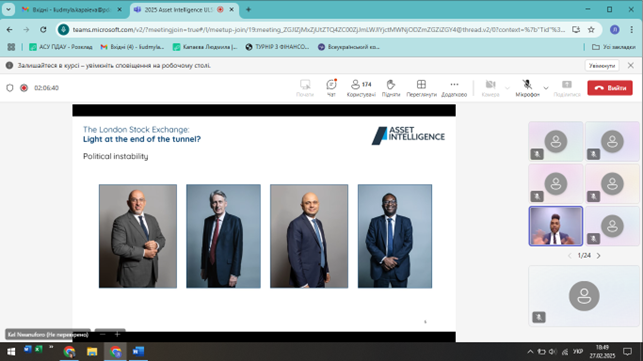Enable desktop notifications from the banner
The image size is (643, 361).
(602, 66)
